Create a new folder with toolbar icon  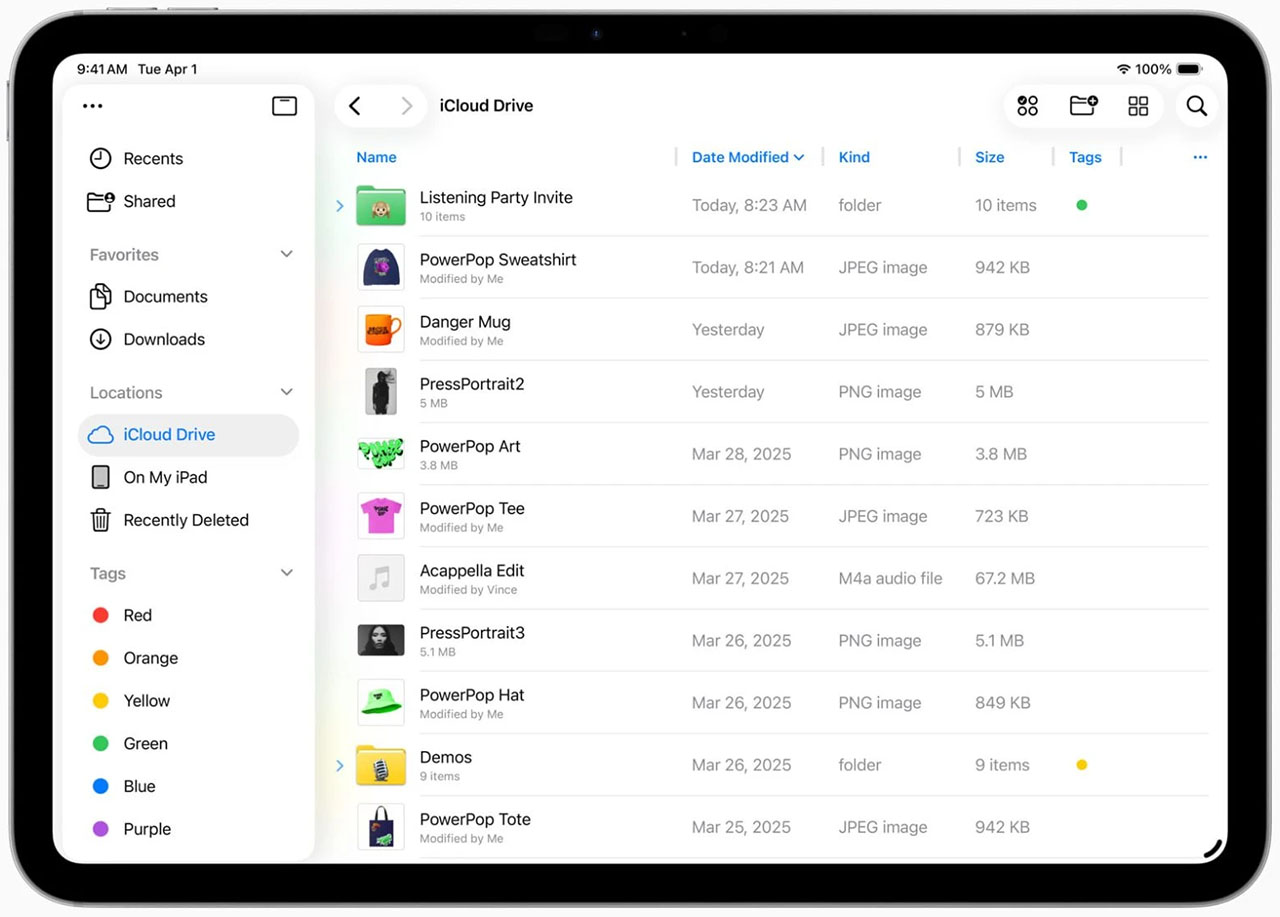pyautogui.click(x=1083, y=106)
